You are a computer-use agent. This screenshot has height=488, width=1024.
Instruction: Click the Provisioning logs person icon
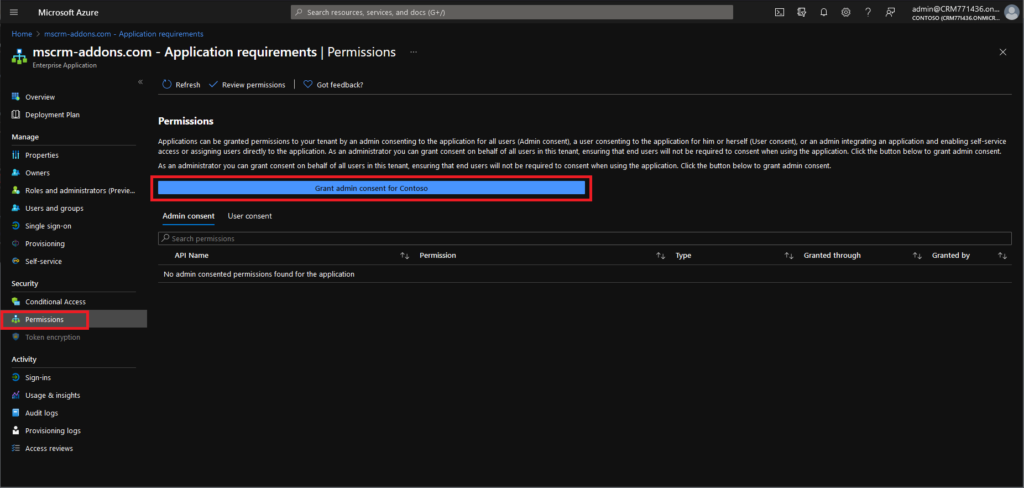coord(16,431)
